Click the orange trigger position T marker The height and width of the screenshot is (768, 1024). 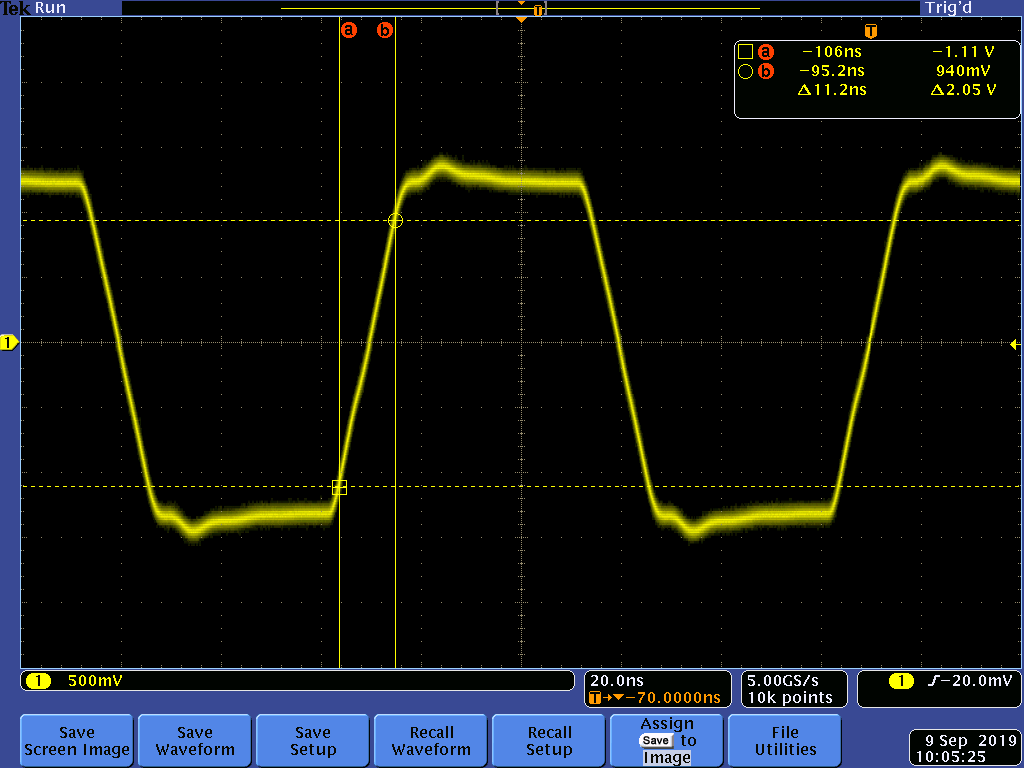(x=871, y=31)
